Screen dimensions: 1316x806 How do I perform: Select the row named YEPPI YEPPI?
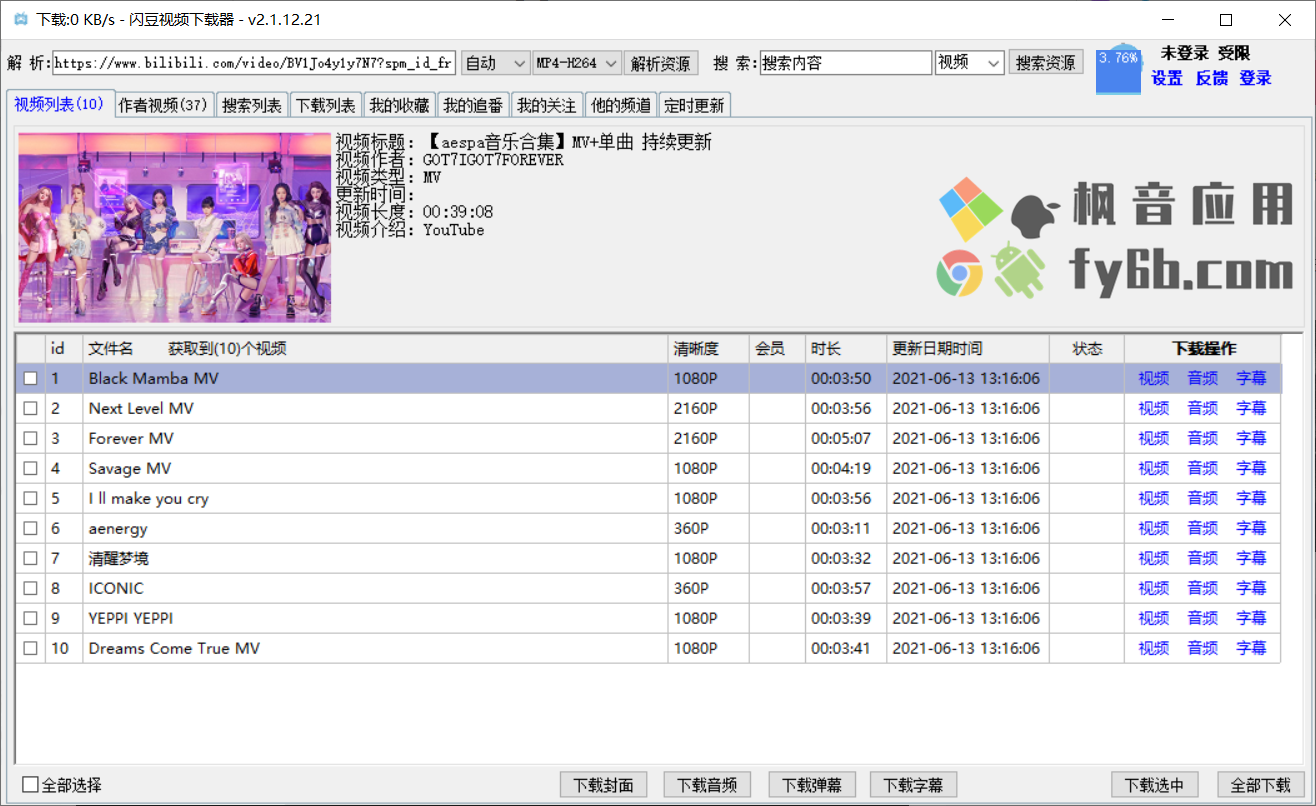click(x=648, y=619)
